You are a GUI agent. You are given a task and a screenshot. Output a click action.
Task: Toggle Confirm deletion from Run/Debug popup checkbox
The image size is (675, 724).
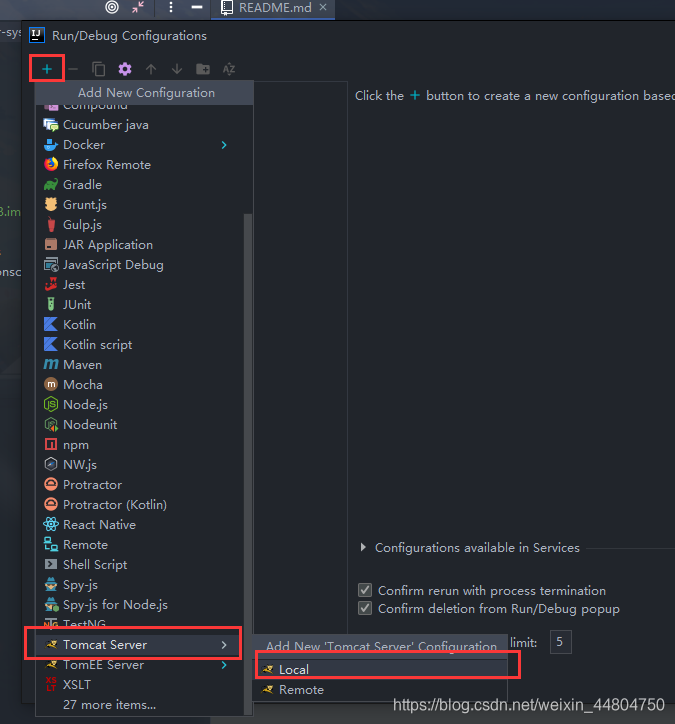[x=365, y=608]
